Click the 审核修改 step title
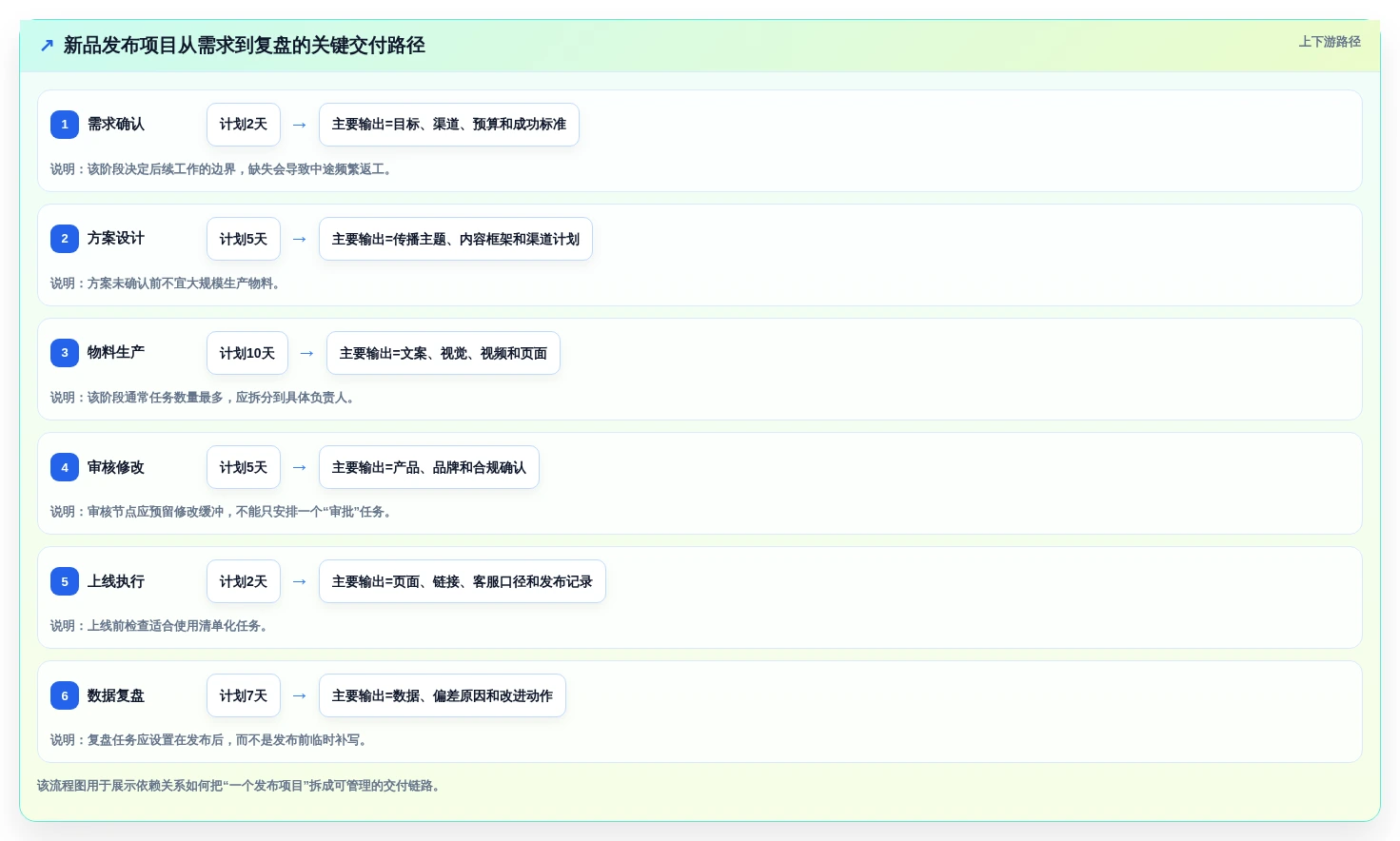 (116, 467)
